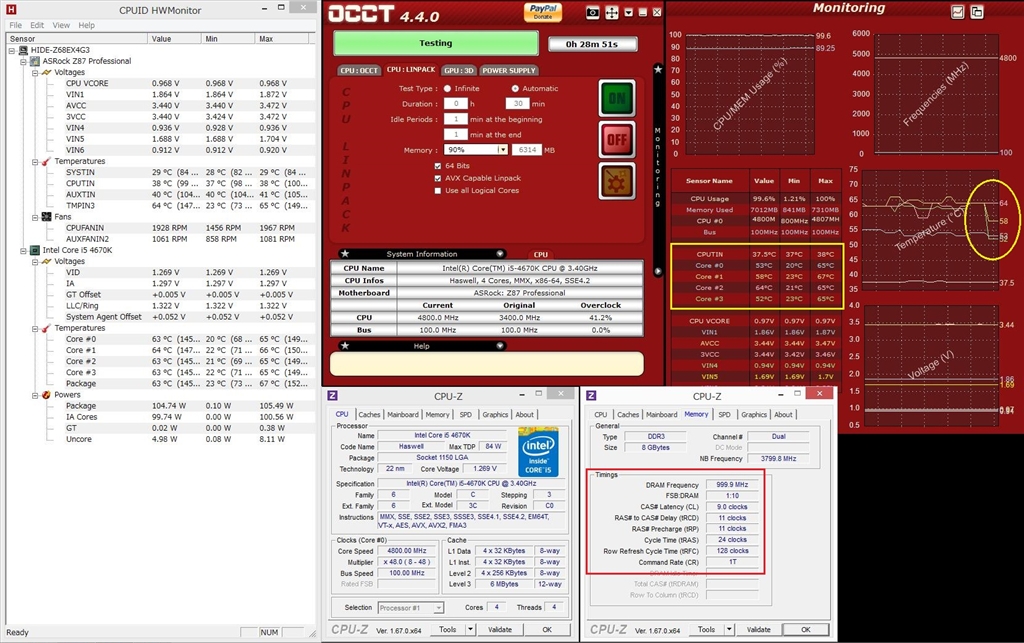Collapse the ASRock Z87 Professional node

(23, 61)
